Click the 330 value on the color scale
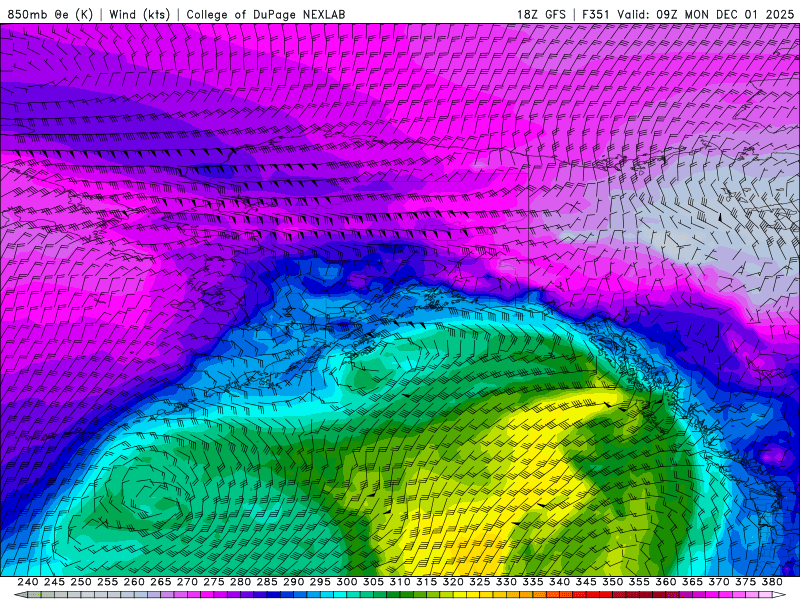Screen dimensions: 800x600 [506, 582]
